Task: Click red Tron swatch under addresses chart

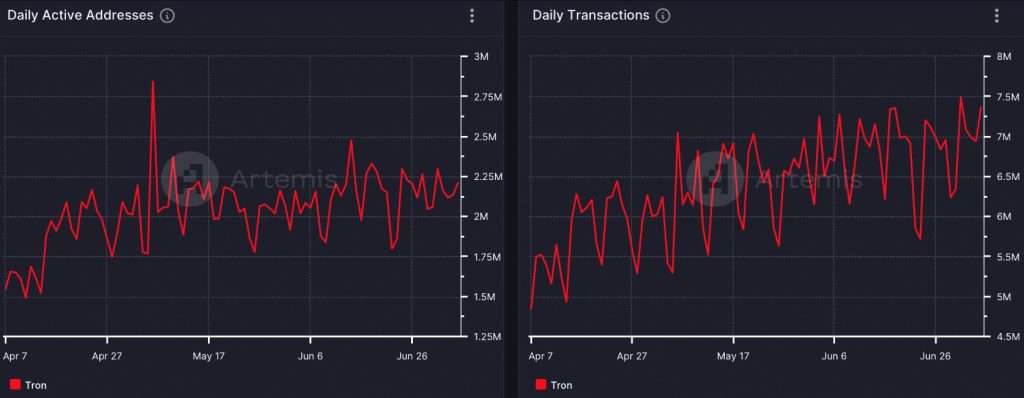Action: (15, 385)
